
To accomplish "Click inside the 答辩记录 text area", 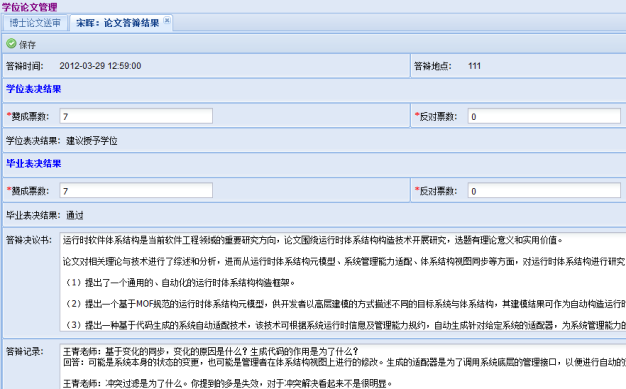I will tap(343, 367).
